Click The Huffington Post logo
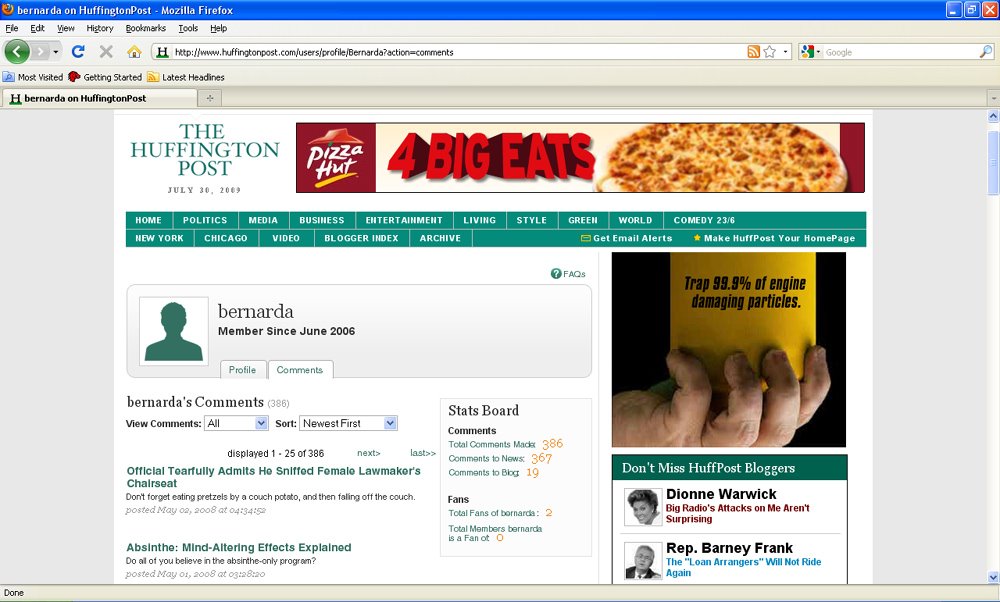This screenshot has width=1000, height=602. click(205, 150)
